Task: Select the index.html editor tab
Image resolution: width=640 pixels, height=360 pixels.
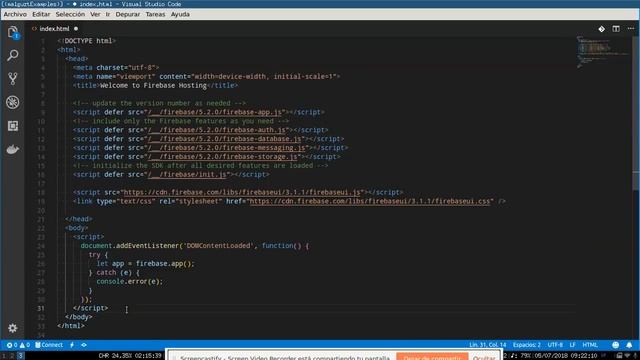Action: (x=54, y=29)
